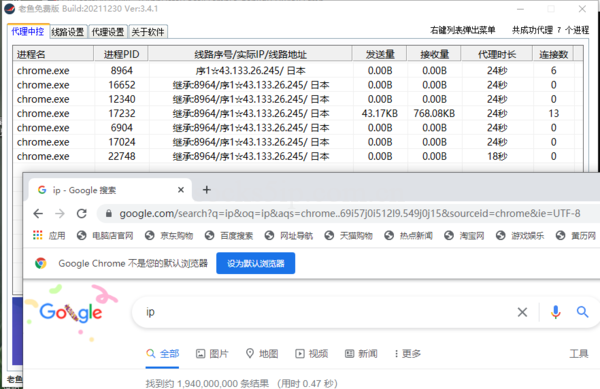Reload the Google search page
The width and height of the screenshot is (600, 389).
[x=82, y=213]
